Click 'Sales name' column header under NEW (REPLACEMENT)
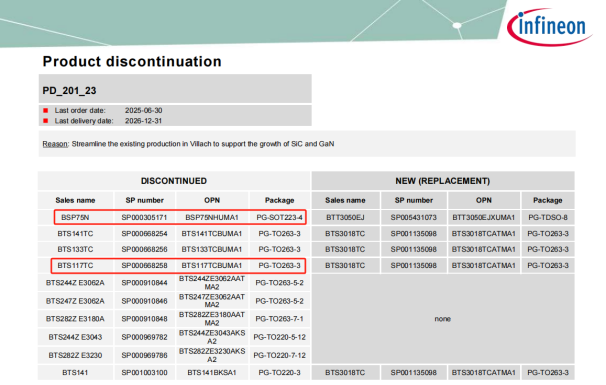 pos(346,200)
